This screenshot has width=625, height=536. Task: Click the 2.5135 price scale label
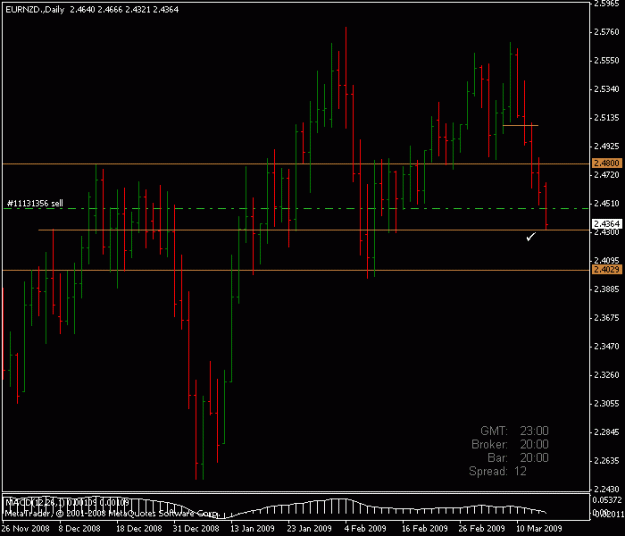[x=607, y=118]
